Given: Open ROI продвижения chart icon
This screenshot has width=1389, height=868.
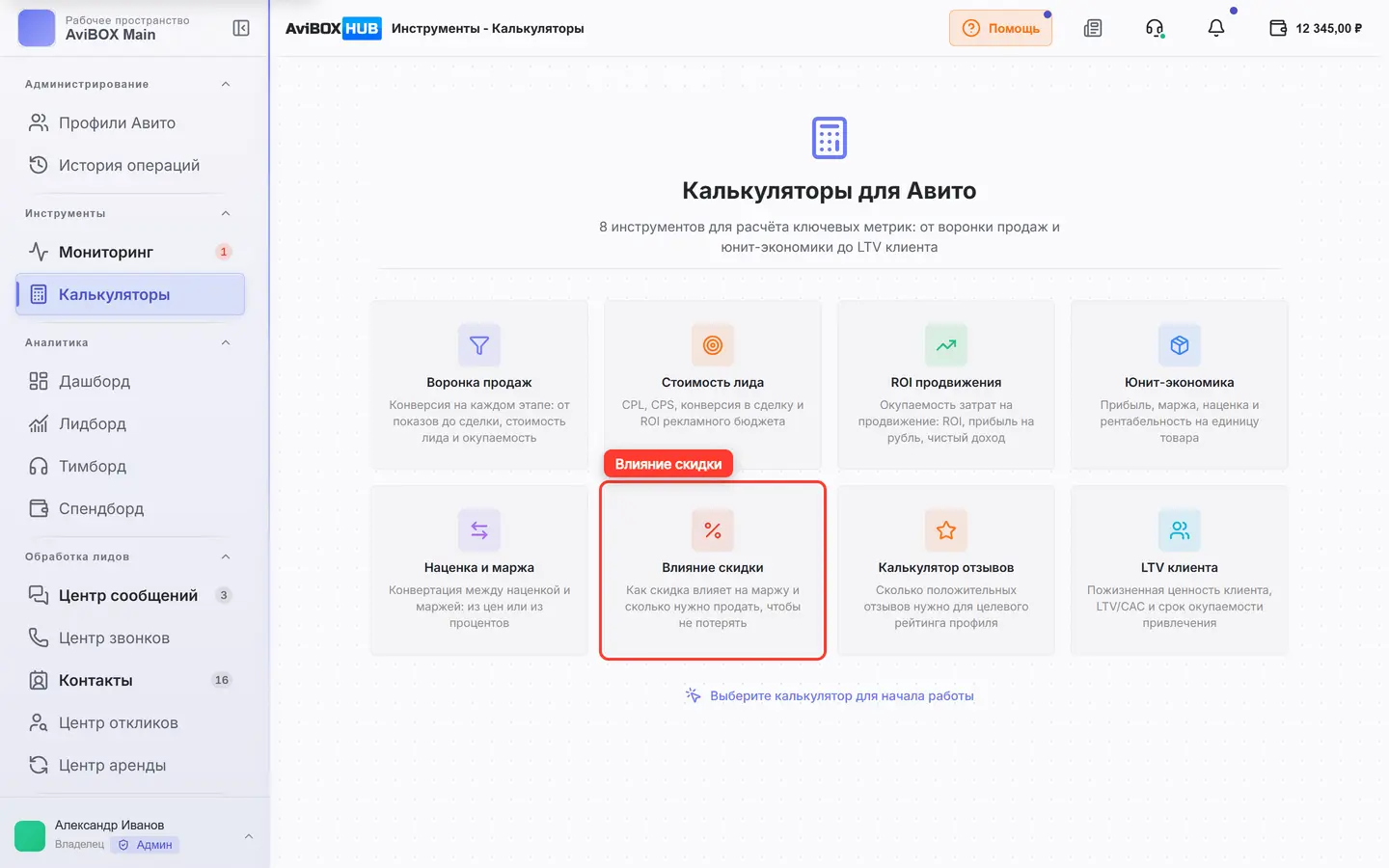Looking at the screenshot, I should pyautogui.click(x=946, y=345).
